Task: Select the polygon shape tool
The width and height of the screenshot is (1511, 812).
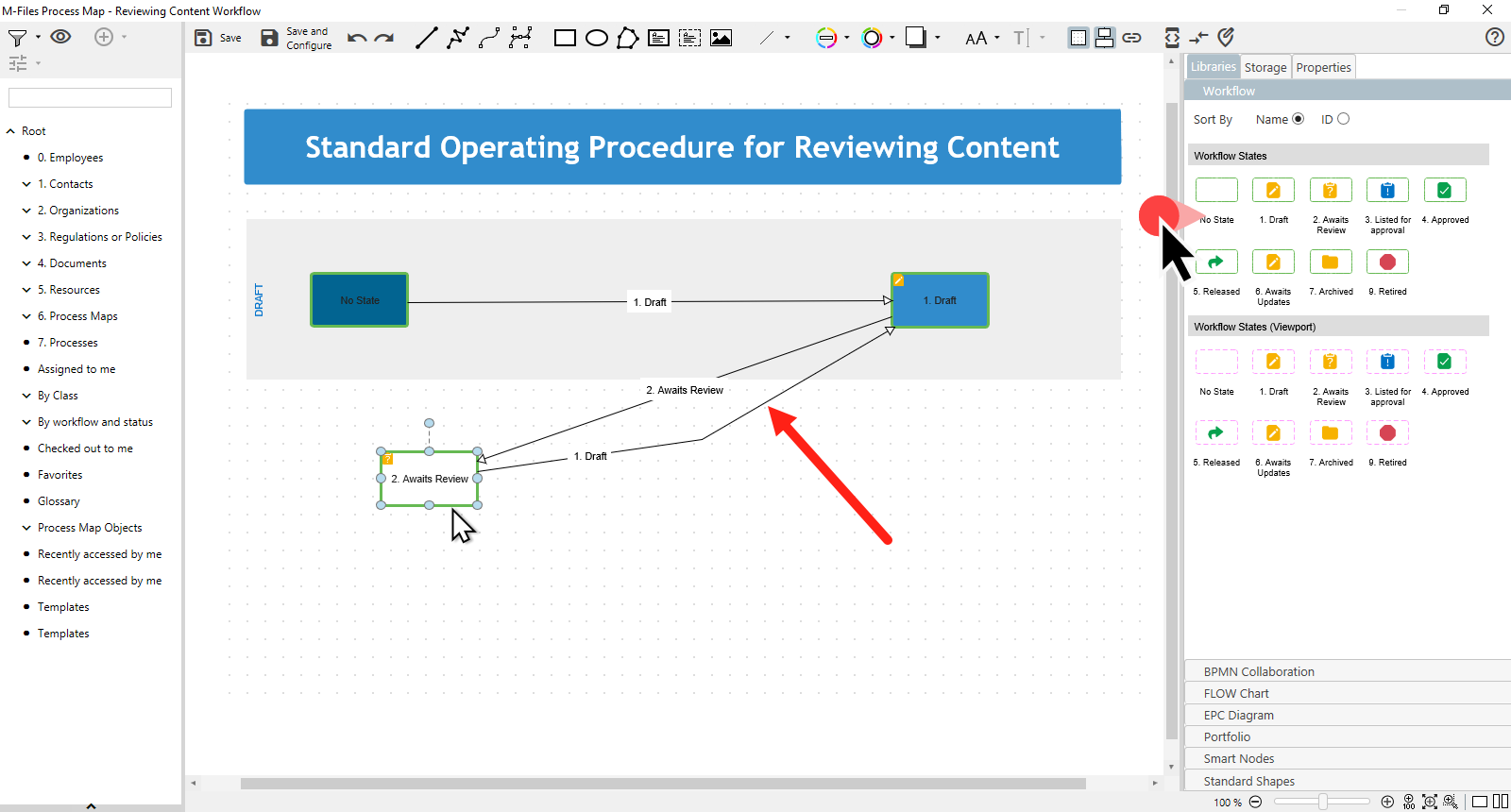Action: pyautogui.click(x=627, y=38)
